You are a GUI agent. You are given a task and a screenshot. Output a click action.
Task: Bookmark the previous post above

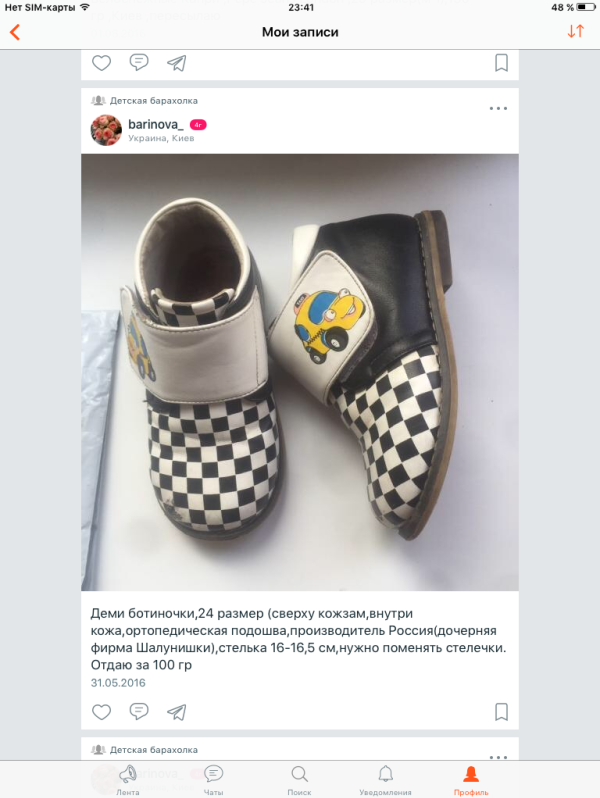[x=501, y=63]
